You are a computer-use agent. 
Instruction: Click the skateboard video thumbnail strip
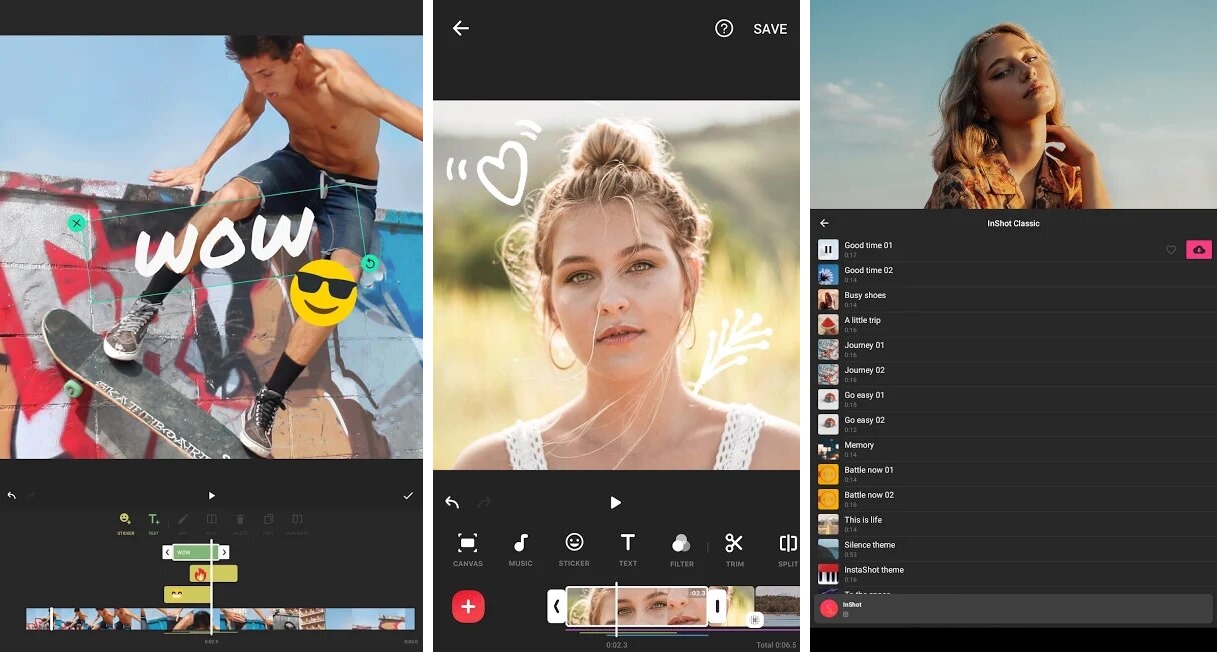click(x=220, y=619)
